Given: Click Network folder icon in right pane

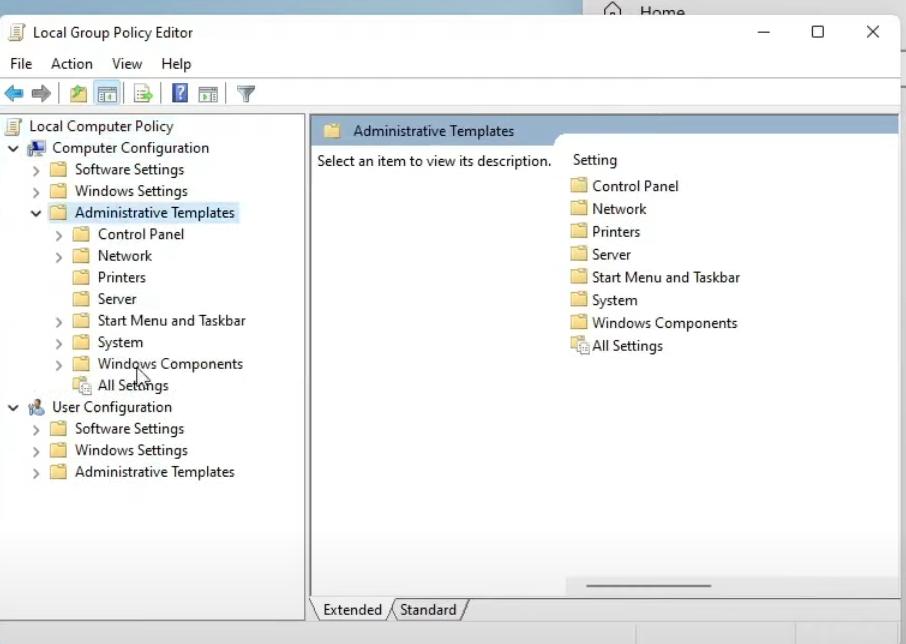Looking at the screenshot, I should click(578, 208).
